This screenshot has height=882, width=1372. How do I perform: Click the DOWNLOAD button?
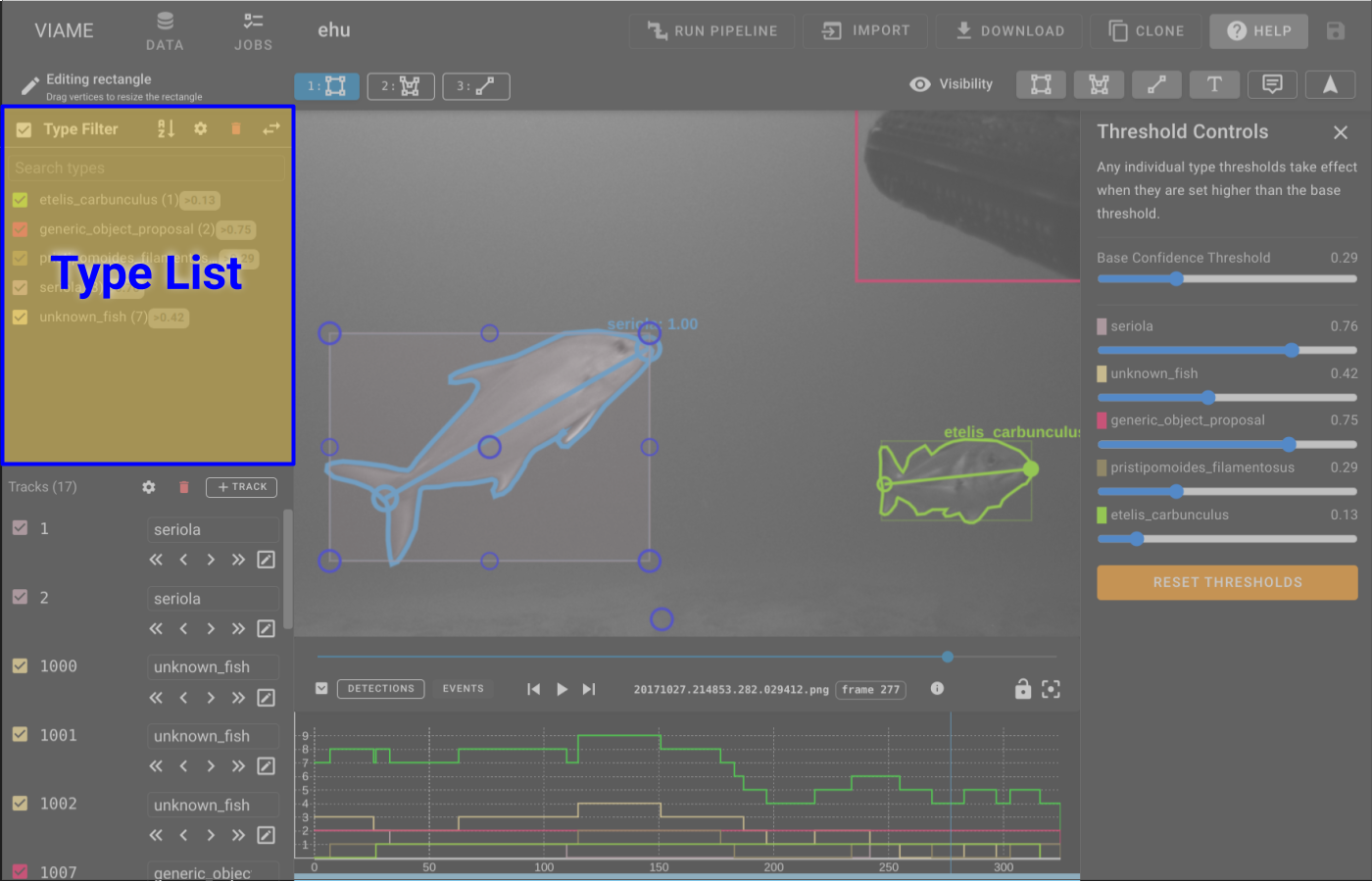[x=1009, y=31]
